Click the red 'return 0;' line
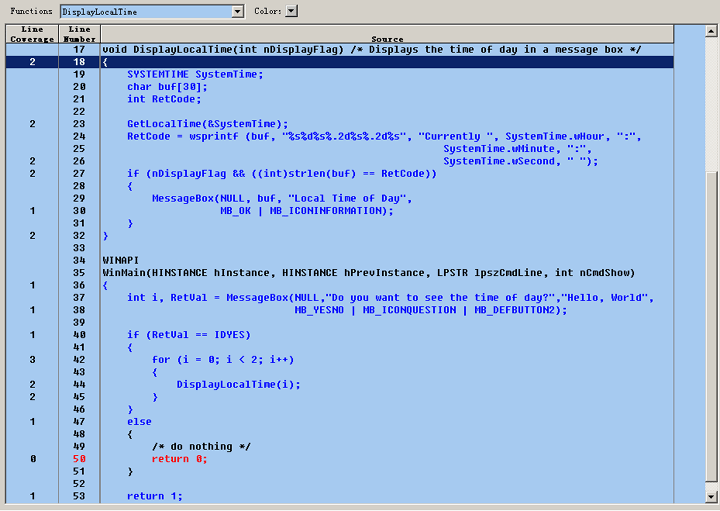Viewport: 720px width, 511px height. 180,459
